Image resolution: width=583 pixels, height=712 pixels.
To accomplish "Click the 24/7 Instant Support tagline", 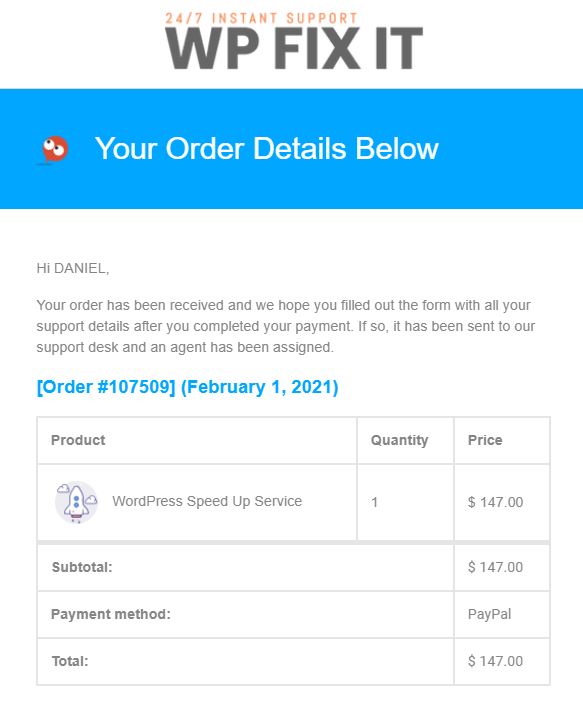I will pyautogui.click(x=262, y=18).
